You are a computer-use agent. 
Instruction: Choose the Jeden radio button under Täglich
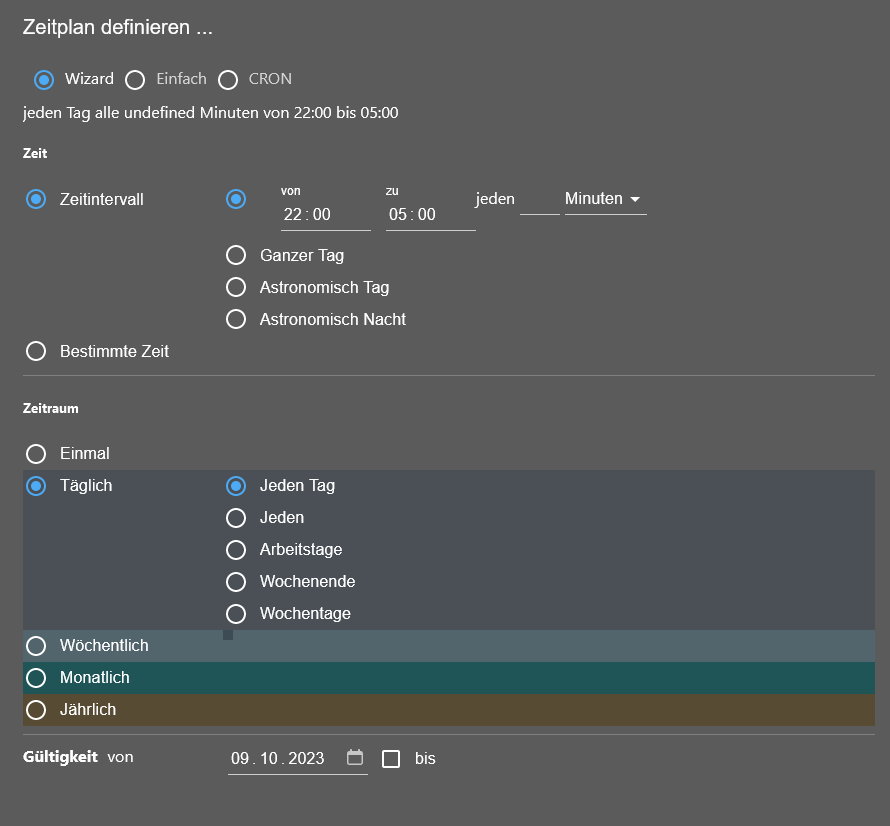click(236, 518)
